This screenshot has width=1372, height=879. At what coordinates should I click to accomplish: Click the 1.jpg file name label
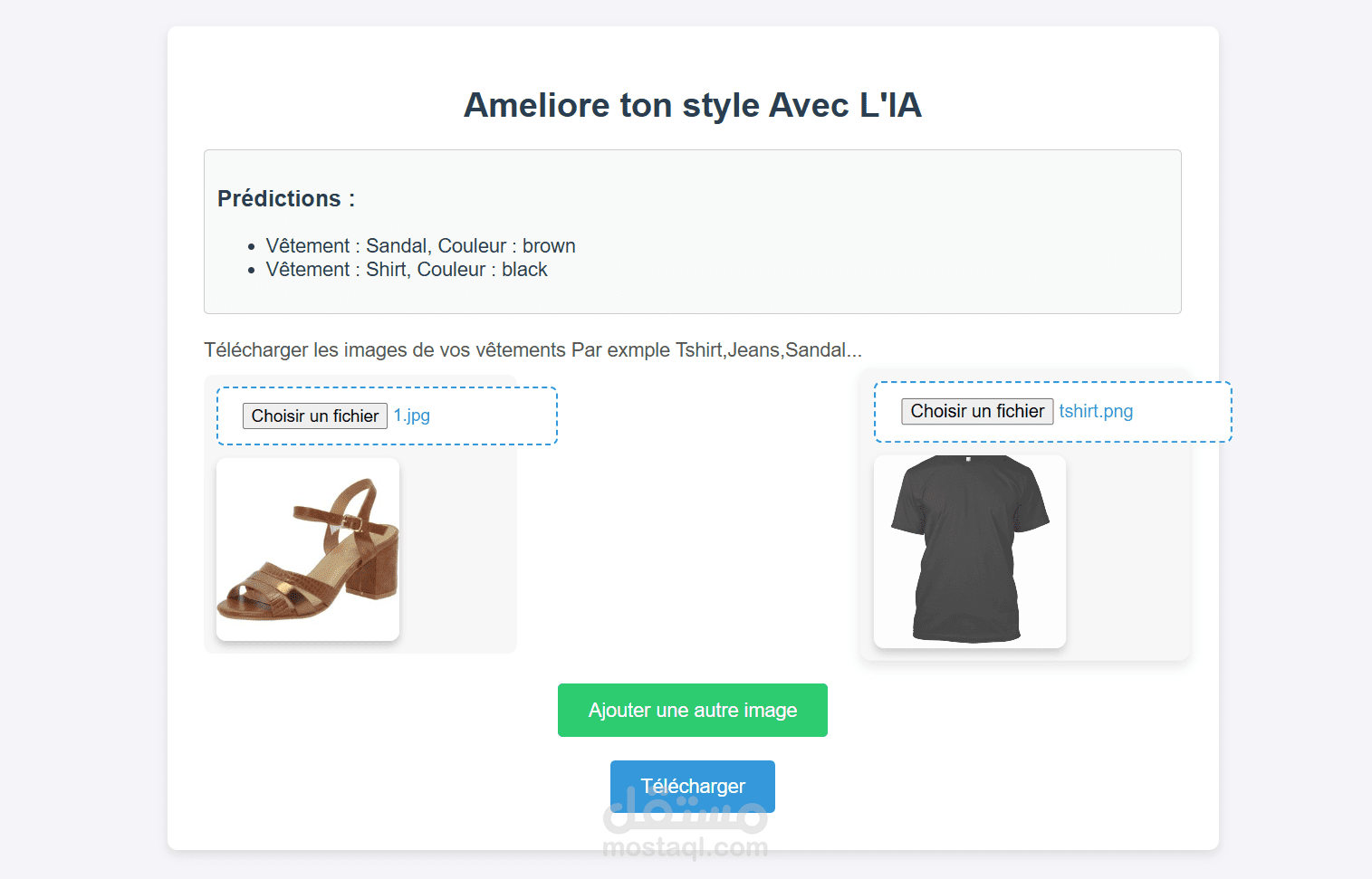[411, 416]
